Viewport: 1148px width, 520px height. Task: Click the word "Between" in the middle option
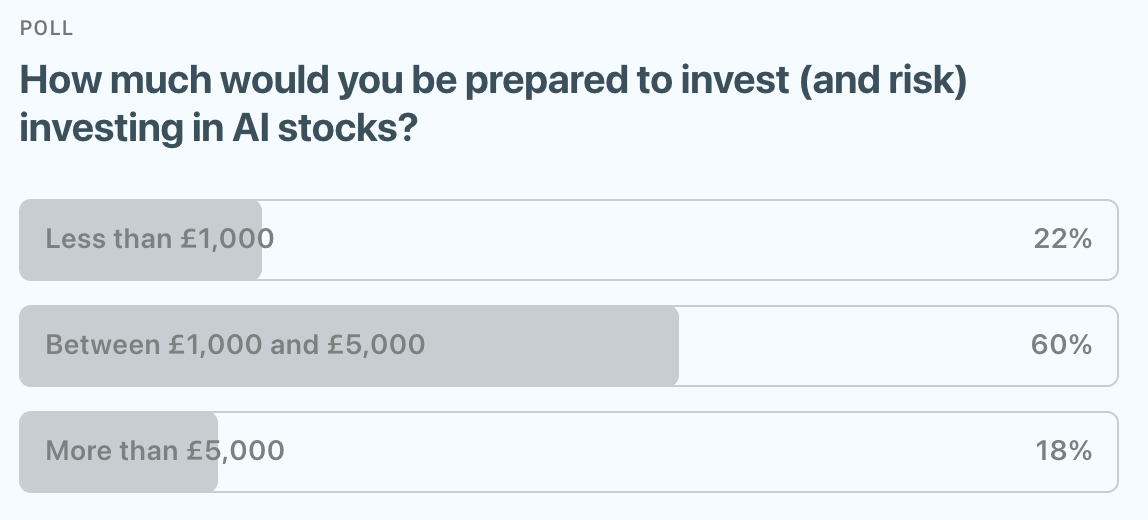pos(102,346)
